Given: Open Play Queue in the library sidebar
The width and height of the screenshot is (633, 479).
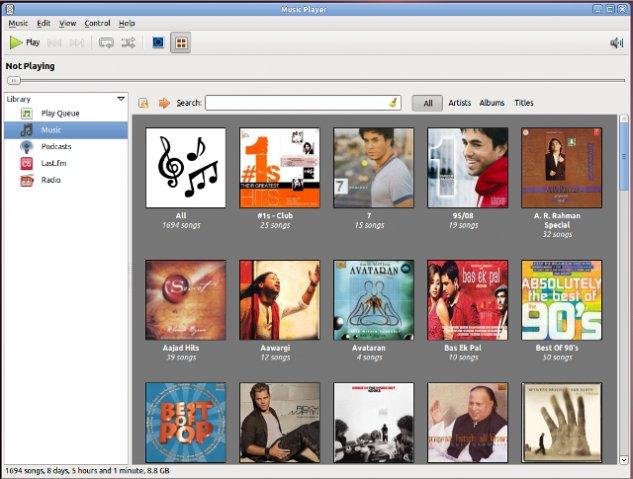Looking at the screenshot, I should (60, 113).
